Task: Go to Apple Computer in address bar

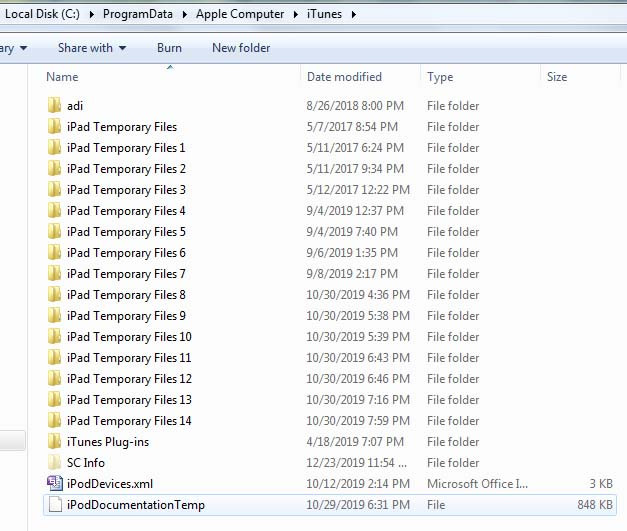Action: [x=240, y=14]
